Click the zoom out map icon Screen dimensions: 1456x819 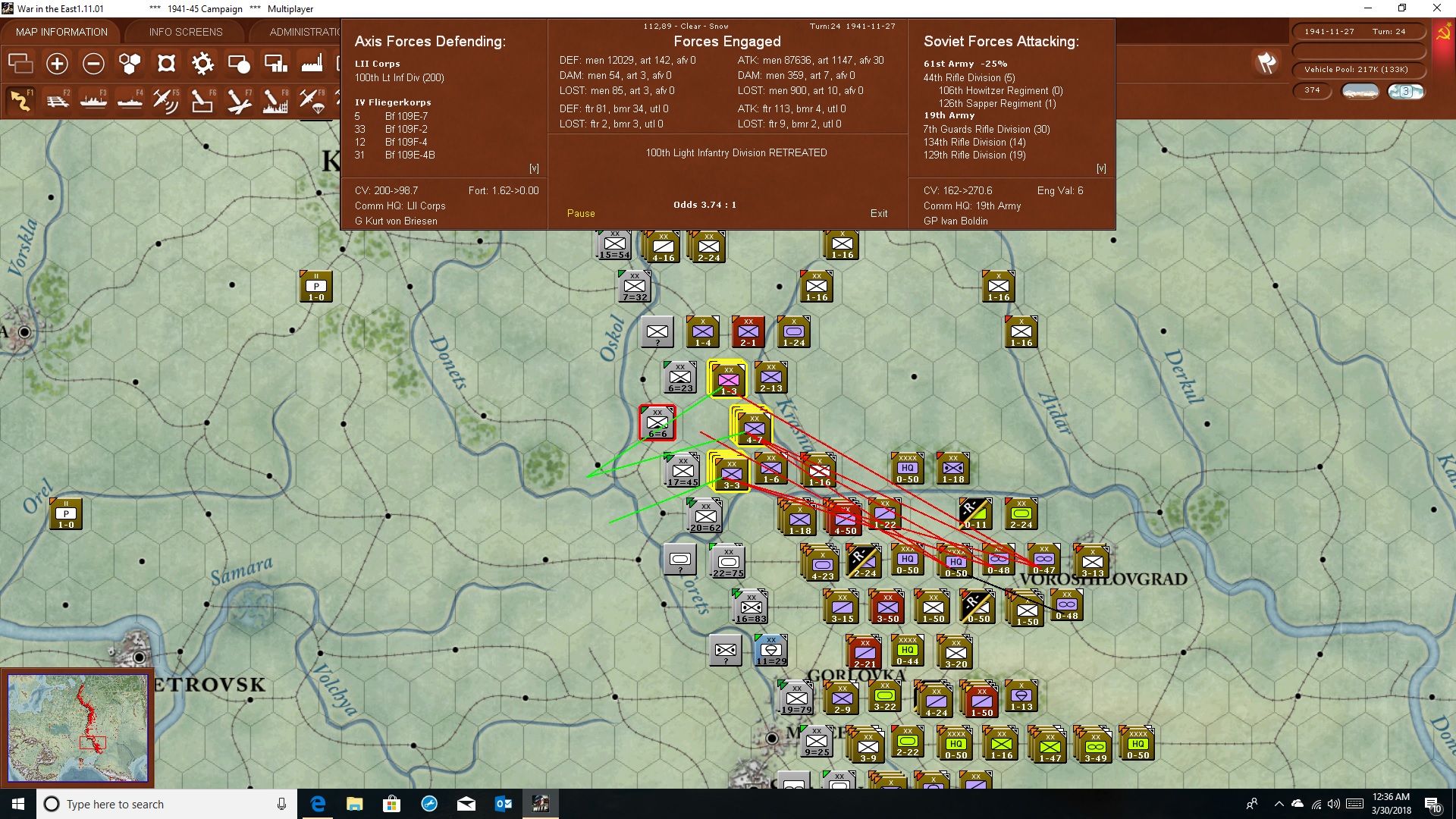tap(93, 64)
